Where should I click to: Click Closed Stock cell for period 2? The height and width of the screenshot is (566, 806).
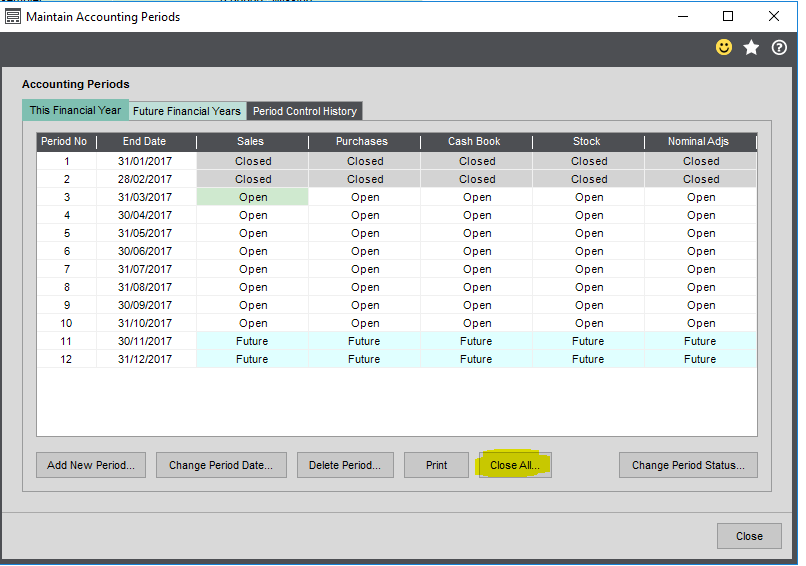click(589, 179)
